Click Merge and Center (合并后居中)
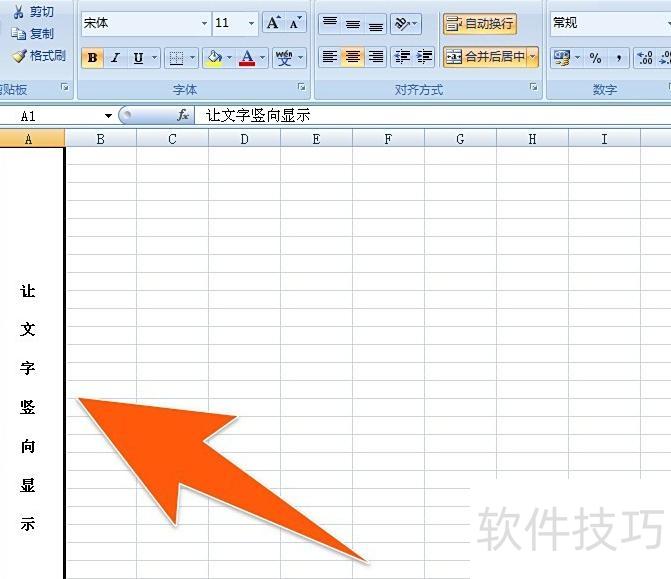This screenshot has height=579, width=671. (x=485, y=56)
